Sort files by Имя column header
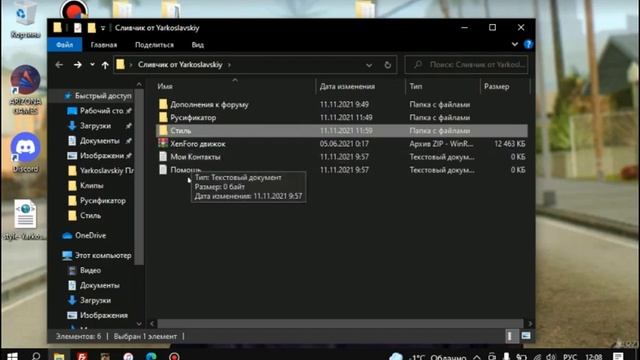The height and width of the screenshot is (360, 640). pos(165,87)
